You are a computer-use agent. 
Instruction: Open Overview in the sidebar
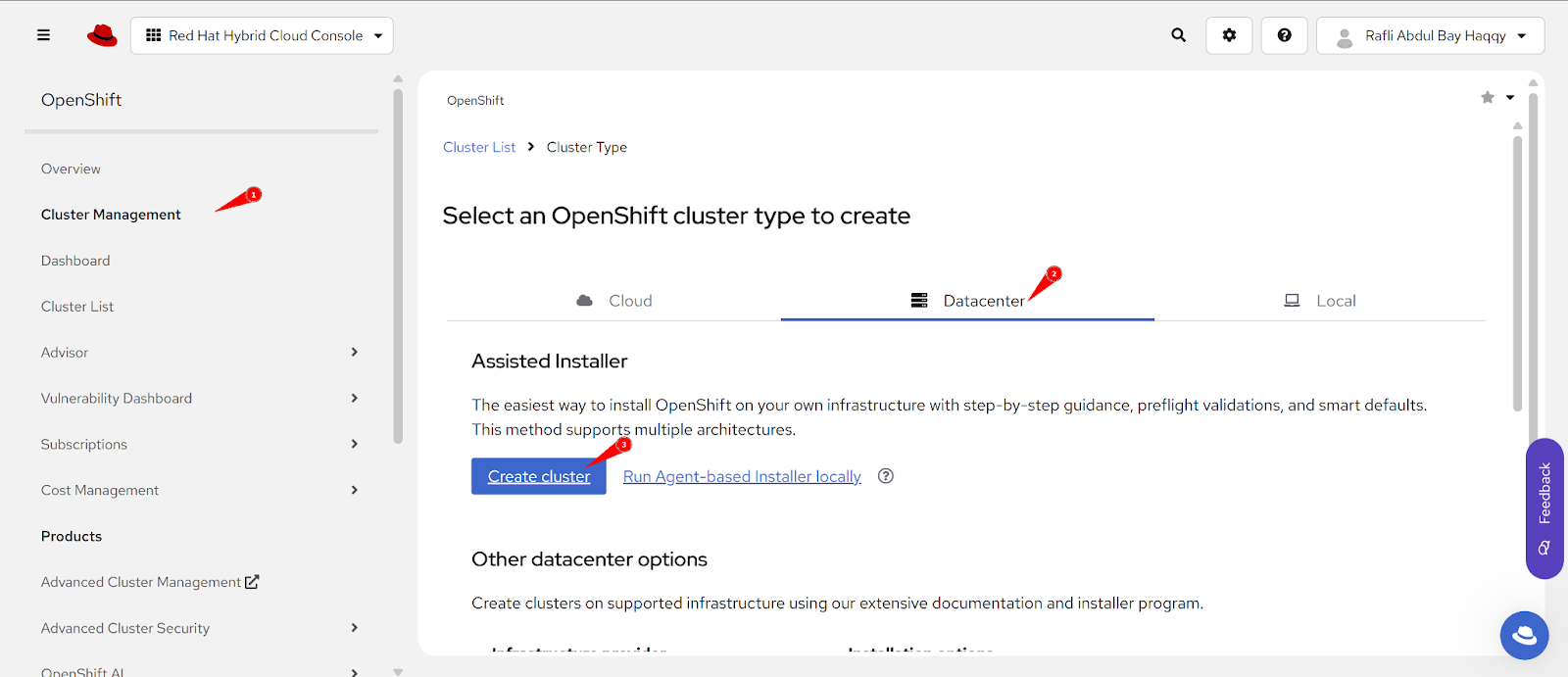[71, 169]
